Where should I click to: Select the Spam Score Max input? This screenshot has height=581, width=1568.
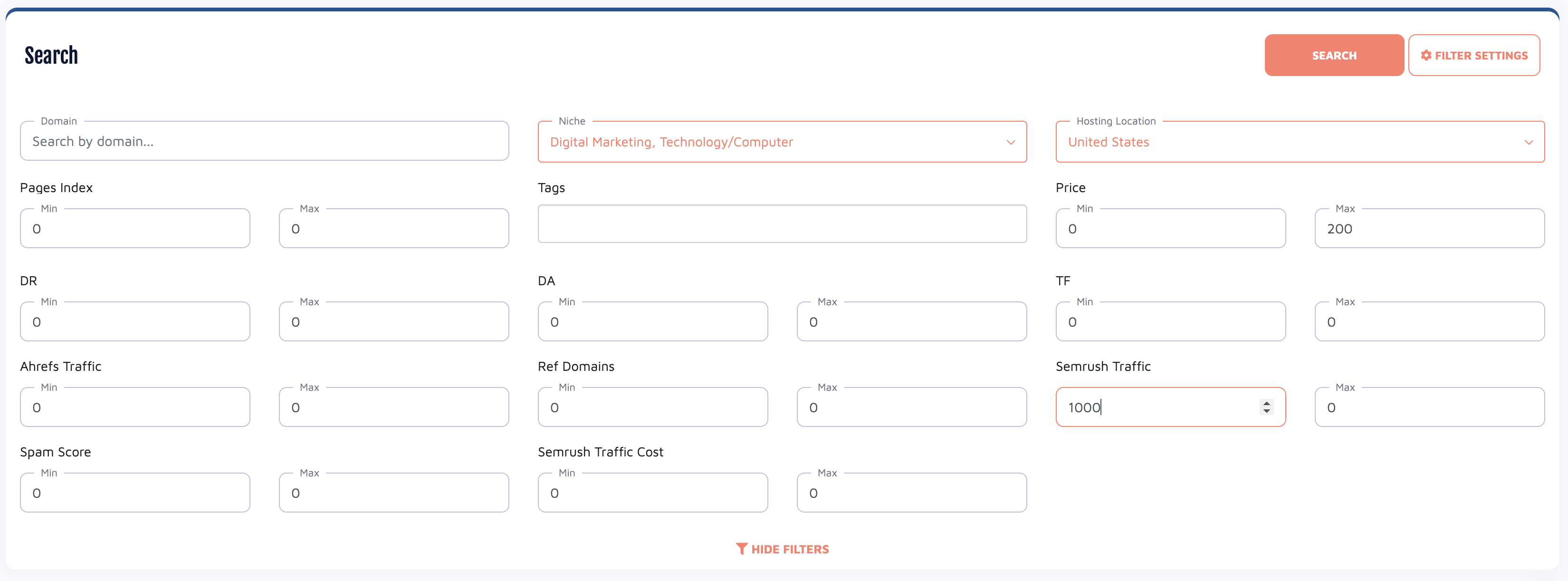[393, 493]
